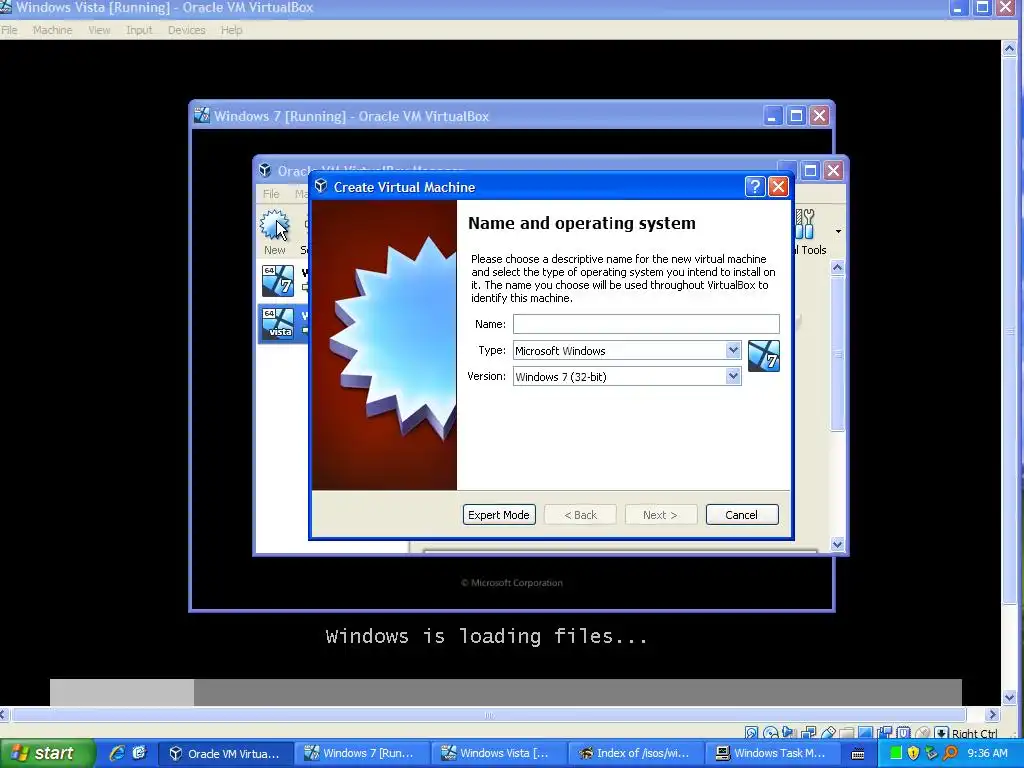This screenshot has height=768, width=1024.
Task: Click the hard disk activity status icon
Action: pos(752,733)
